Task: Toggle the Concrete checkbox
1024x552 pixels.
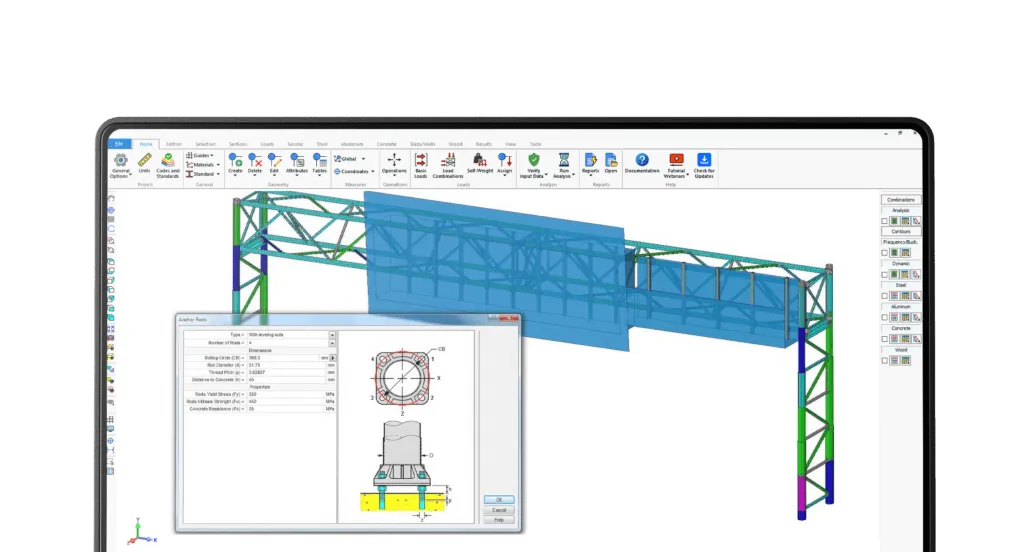Action: coord(884,339)
